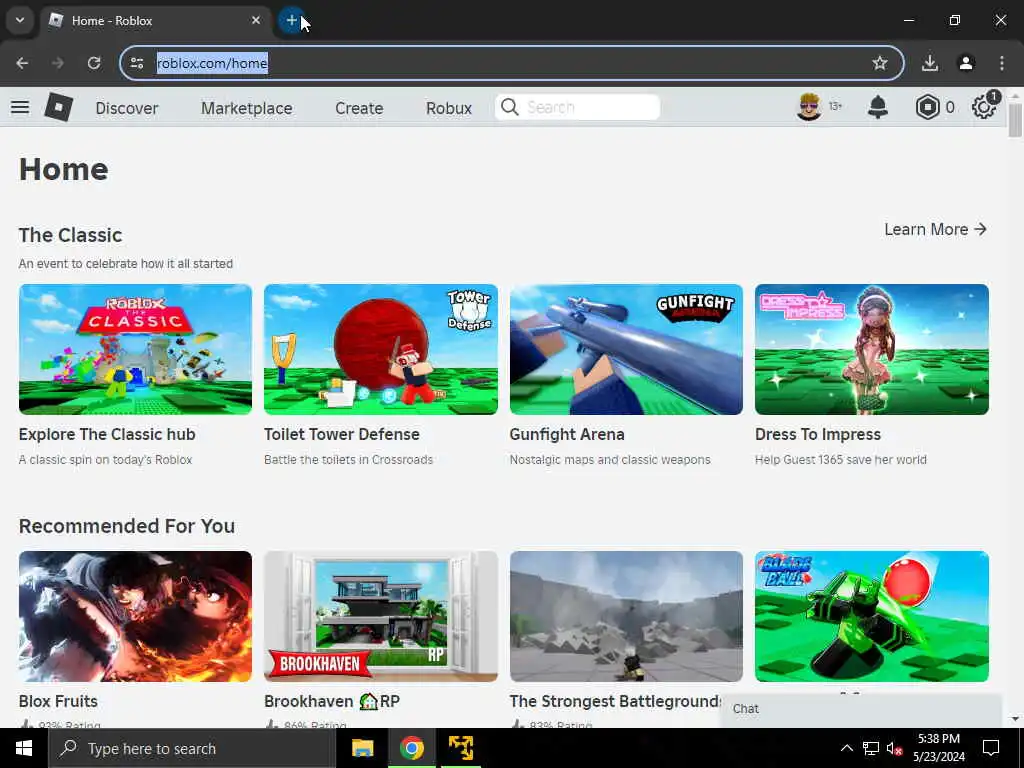Screen dimensions: 1024x768
Task: Go back to previous page
Action: click(22, 63)
